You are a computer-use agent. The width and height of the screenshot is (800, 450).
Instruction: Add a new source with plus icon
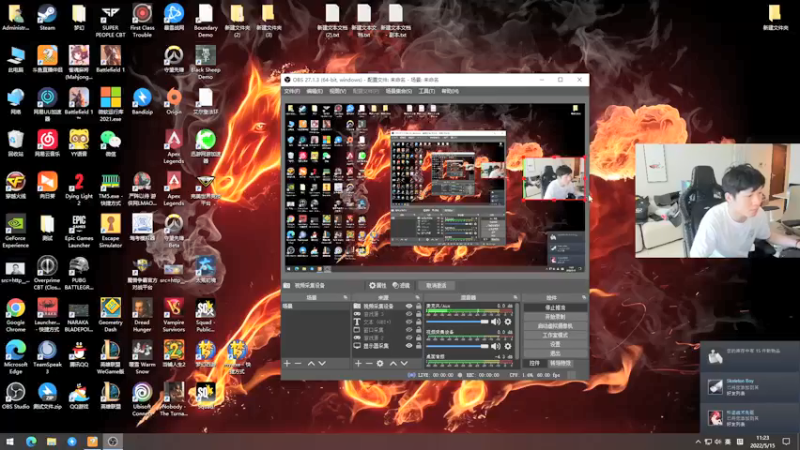point(356,363)
